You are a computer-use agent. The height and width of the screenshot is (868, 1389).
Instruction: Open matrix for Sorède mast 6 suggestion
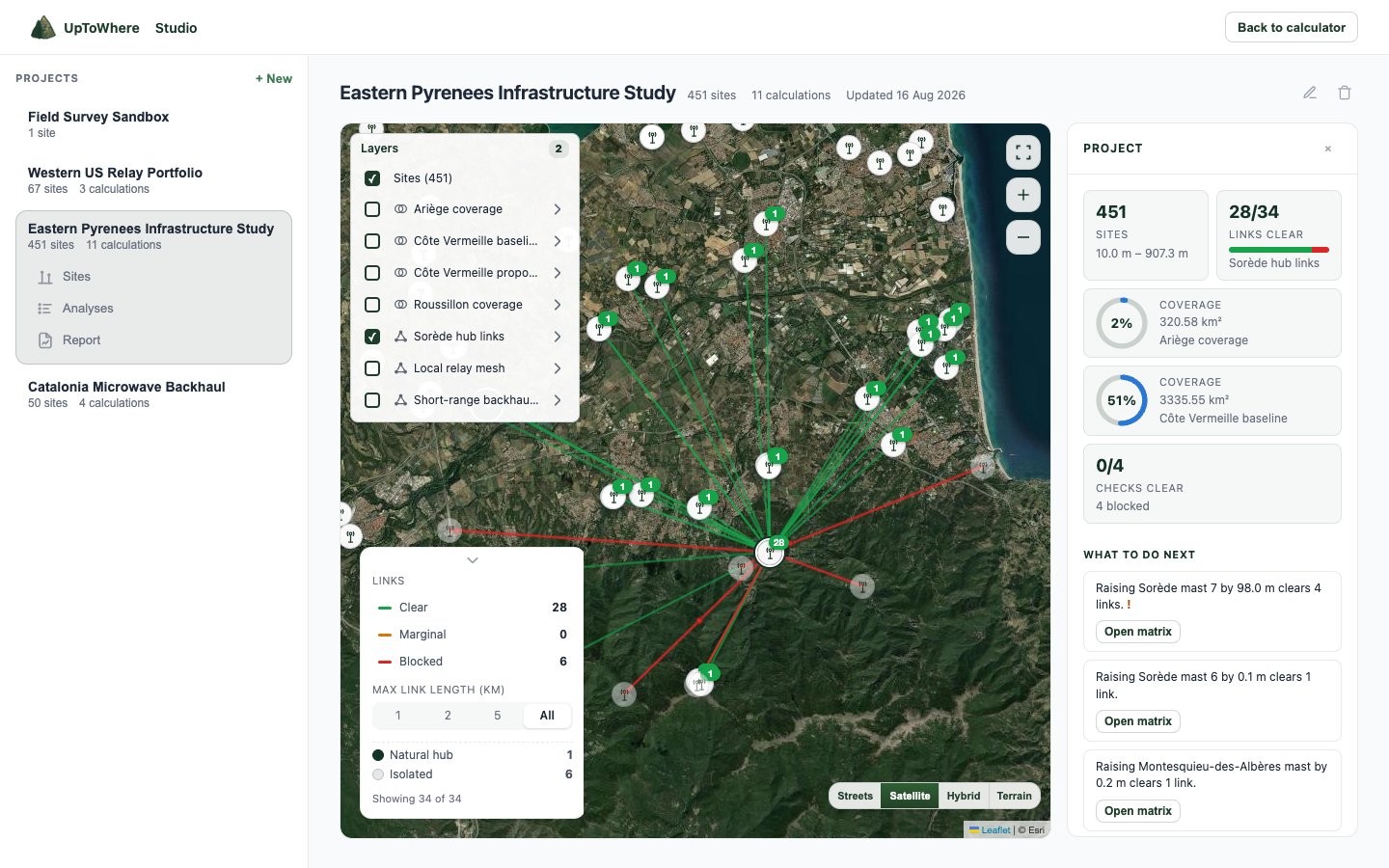1138,721
